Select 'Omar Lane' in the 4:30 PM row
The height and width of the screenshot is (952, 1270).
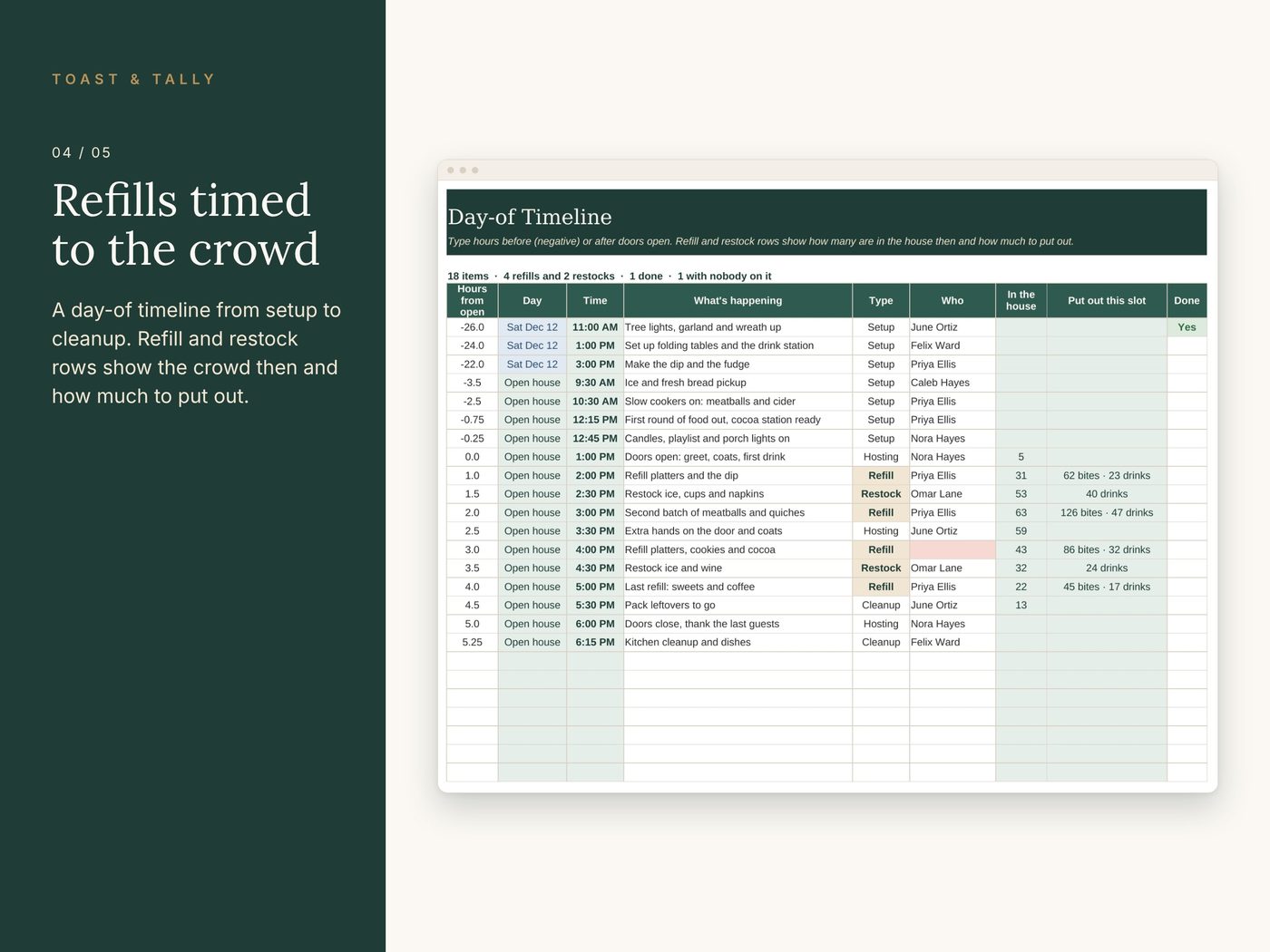tap(952, 568)
